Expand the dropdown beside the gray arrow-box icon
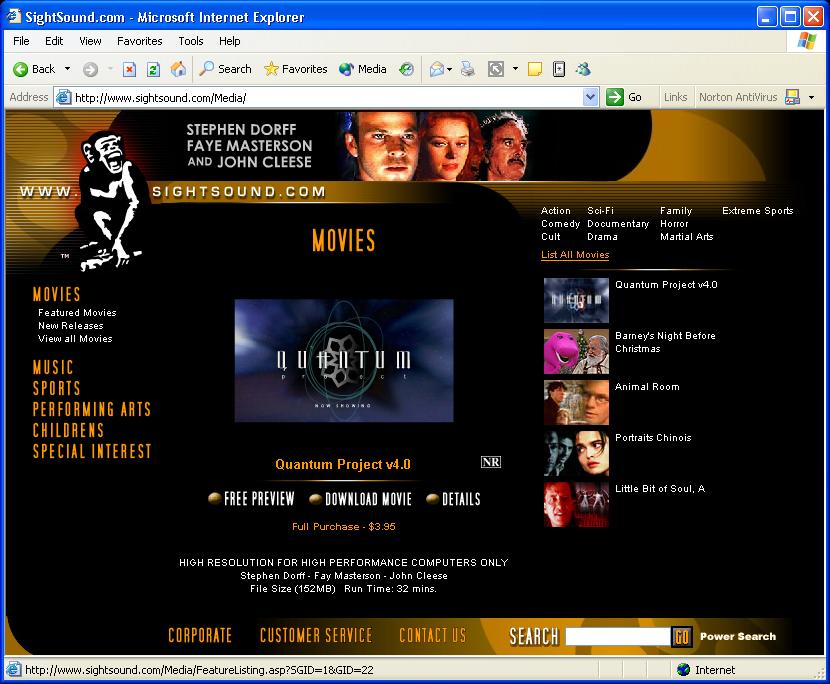 pyautogui.click(x=515, y=69)
